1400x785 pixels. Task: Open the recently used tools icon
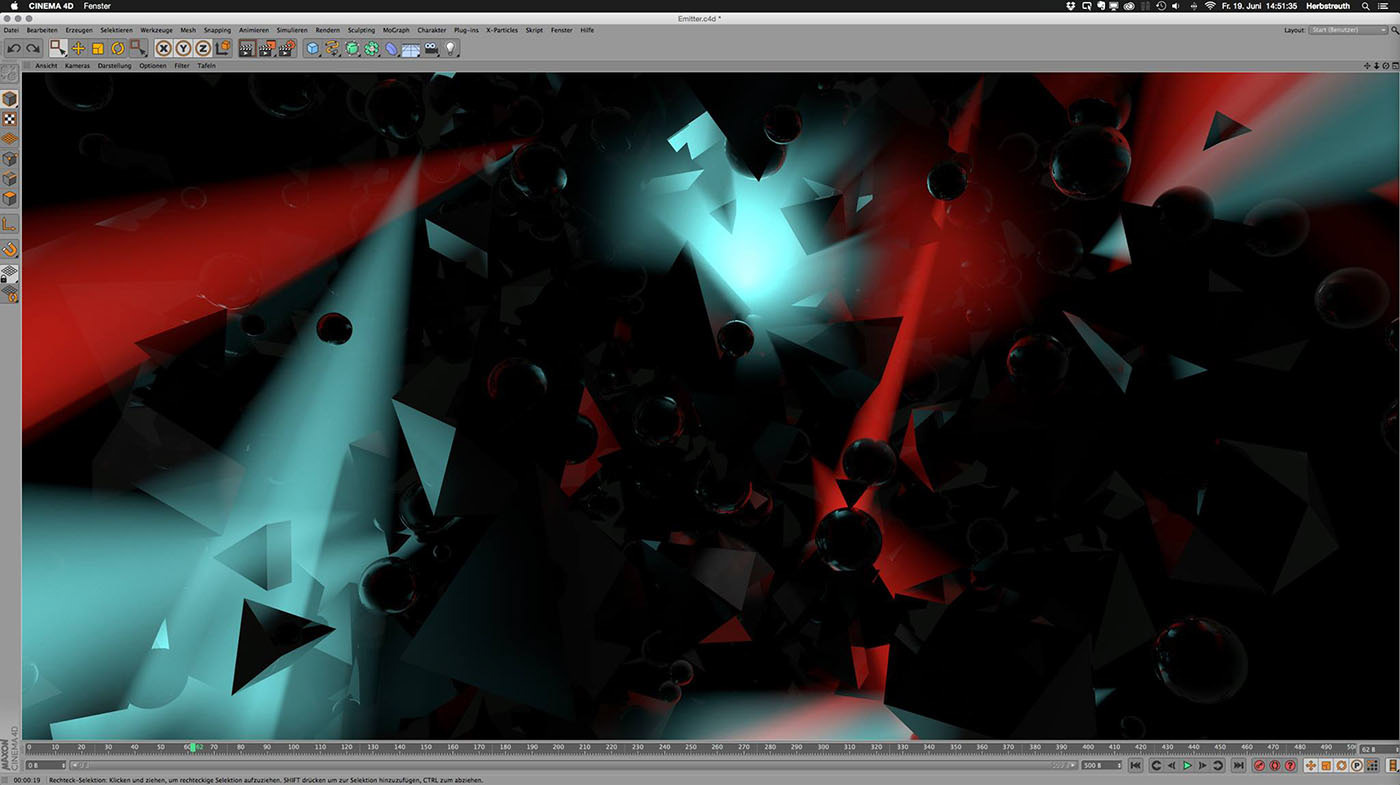pyautogui.click(x=137, y=48)
